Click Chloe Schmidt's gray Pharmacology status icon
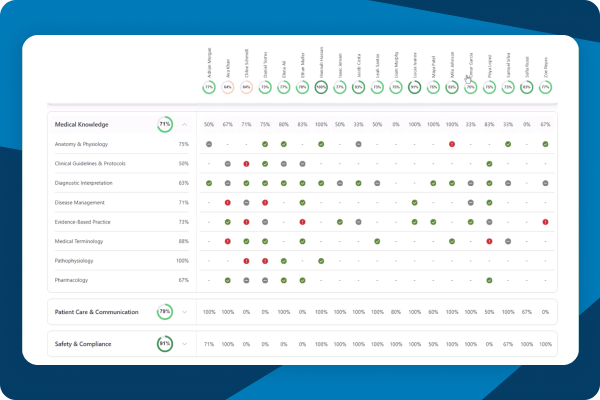Viewport: 600px width, 400px height. [x=246, y=281]
